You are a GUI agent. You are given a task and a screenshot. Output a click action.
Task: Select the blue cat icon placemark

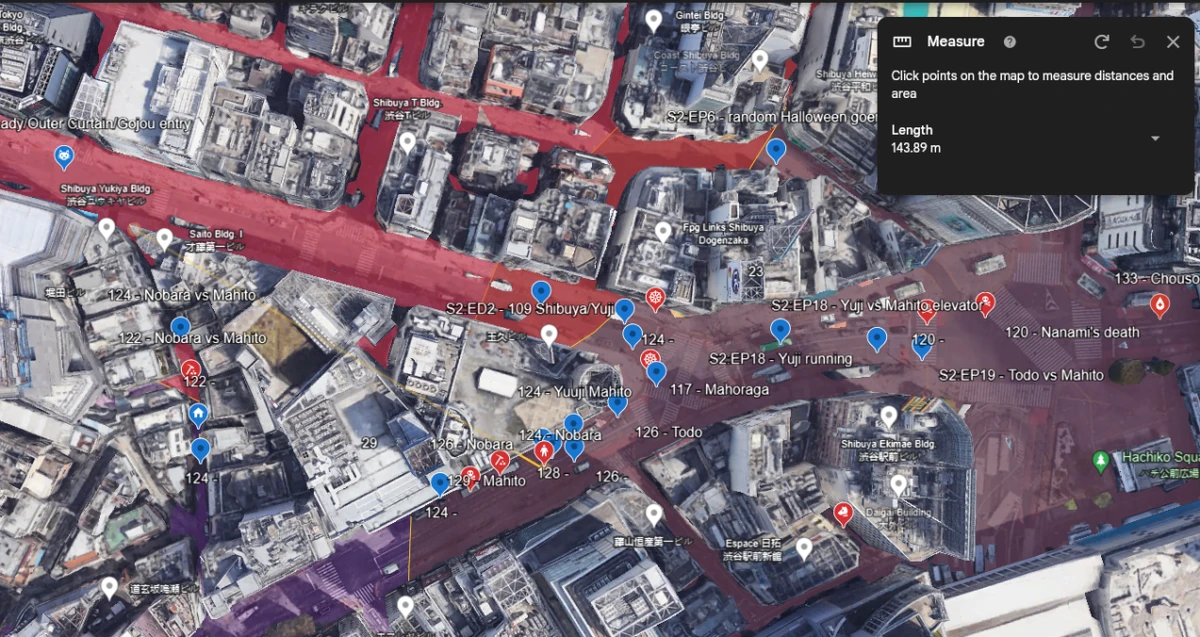[64, 158]
